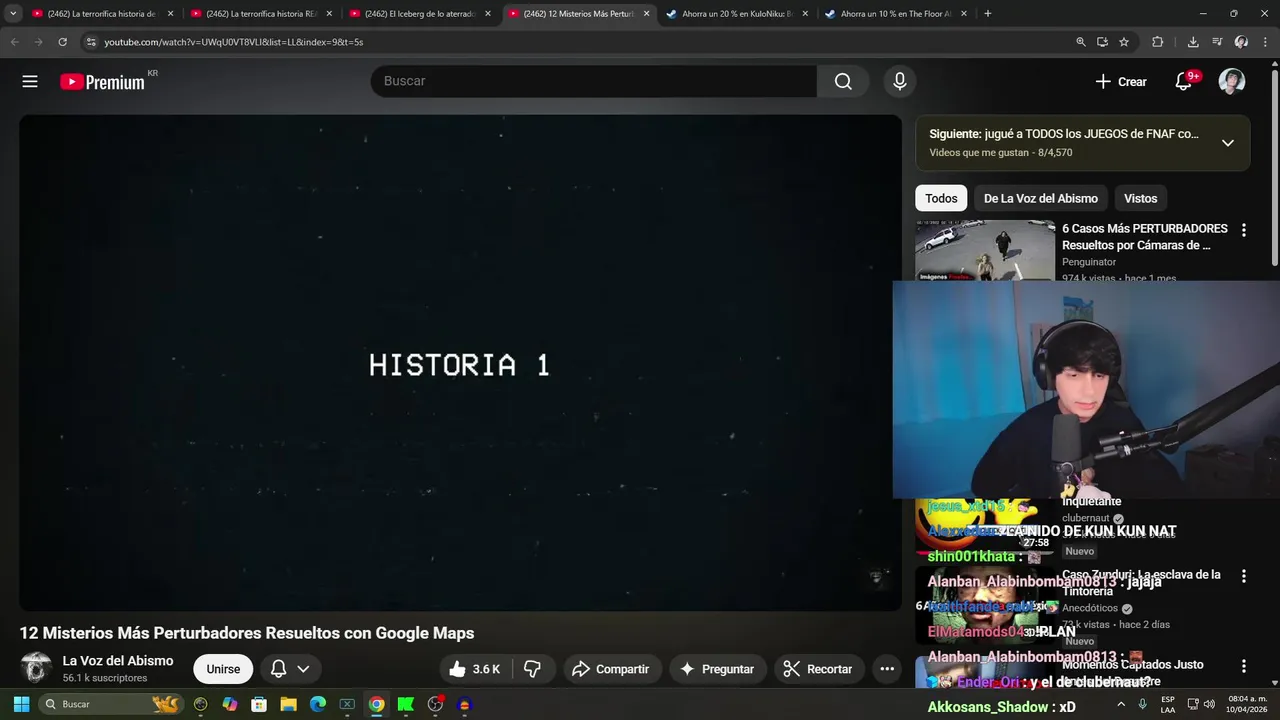This screenshot has width=1280, height=720.
Task: Open the OBS Studio taskbar icon
Action: pyautogui.click(x=435, y=704)
